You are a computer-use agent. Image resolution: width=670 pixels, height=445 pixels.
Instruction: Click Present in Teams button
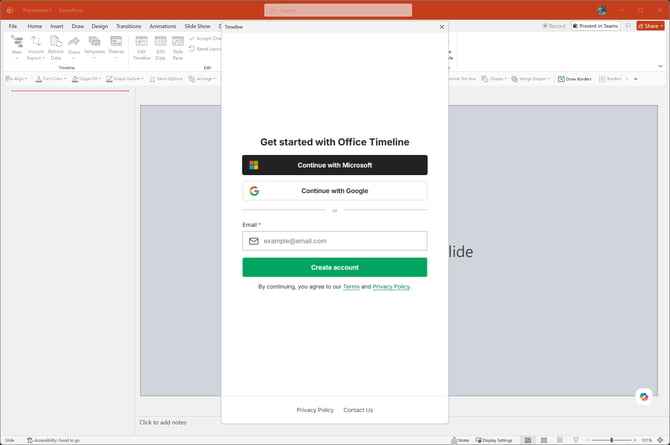click(596, 26)
